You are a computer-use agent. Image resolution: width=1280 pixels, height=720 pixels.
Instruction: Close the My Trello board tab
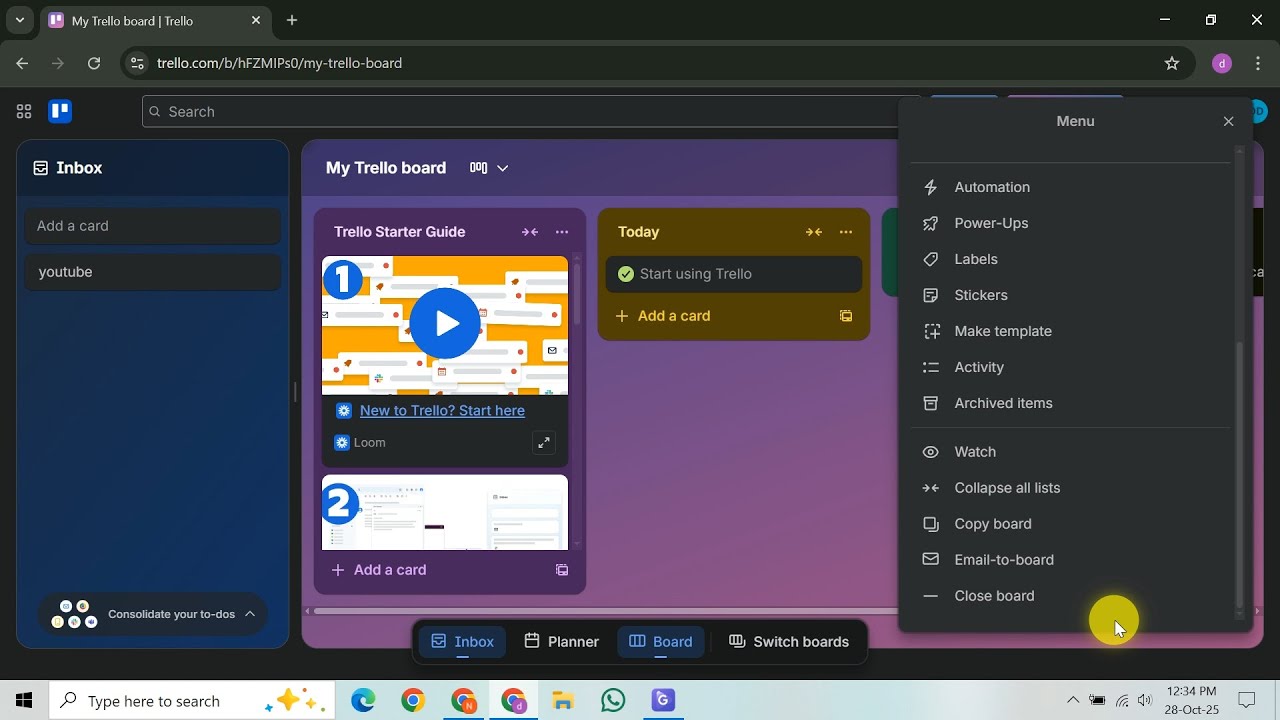pos(256,20)
